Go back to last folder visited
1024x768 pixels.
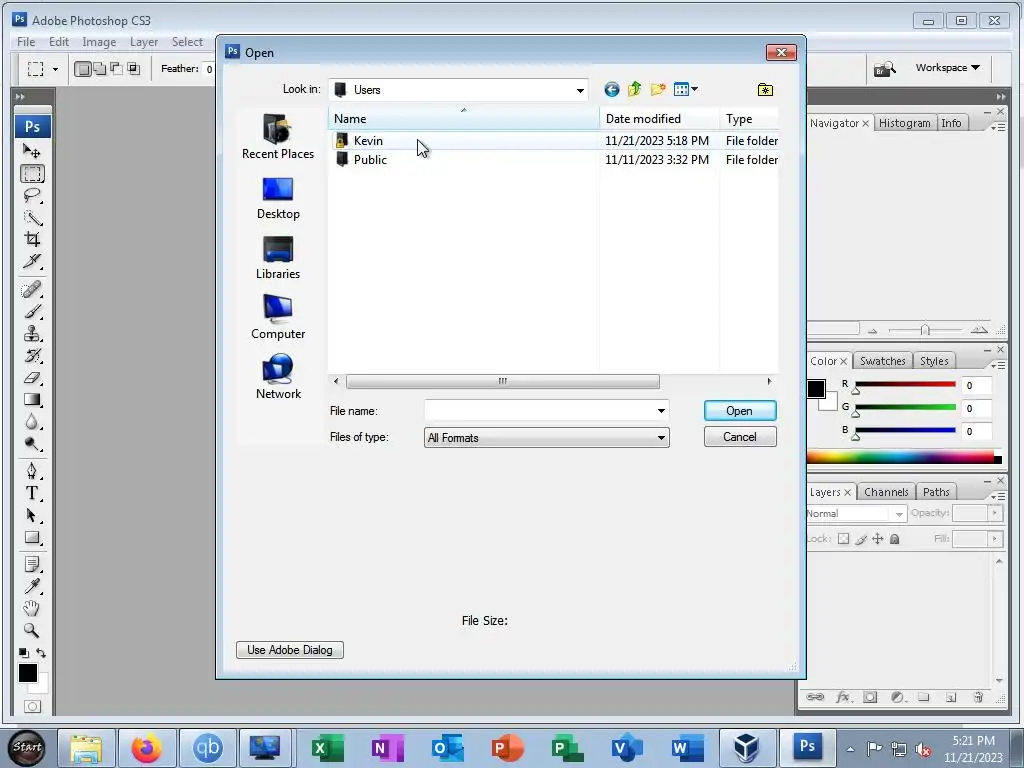611,89
